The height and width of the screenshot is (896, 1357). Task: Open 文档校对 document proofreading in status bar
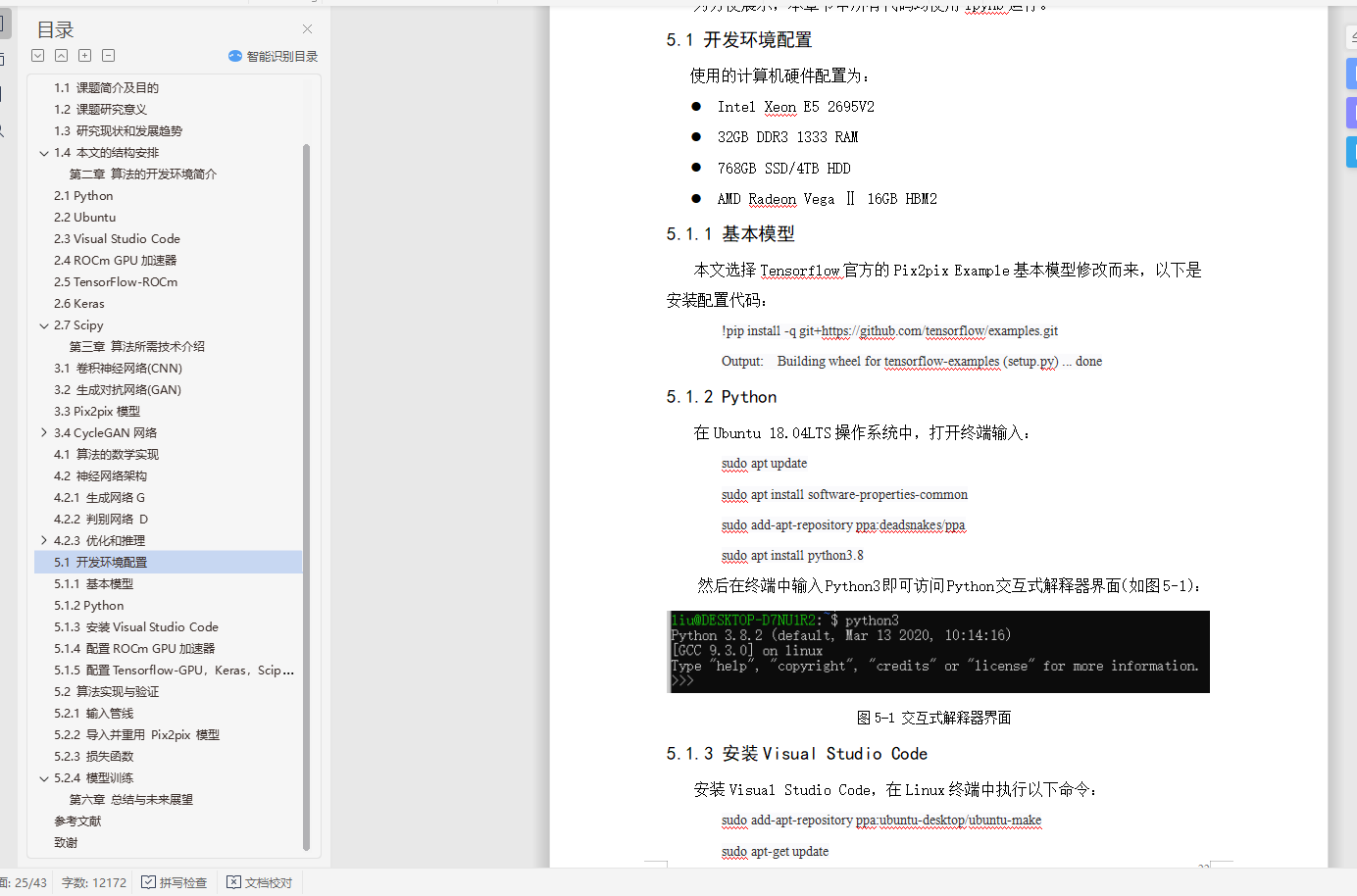pos(260,882)
